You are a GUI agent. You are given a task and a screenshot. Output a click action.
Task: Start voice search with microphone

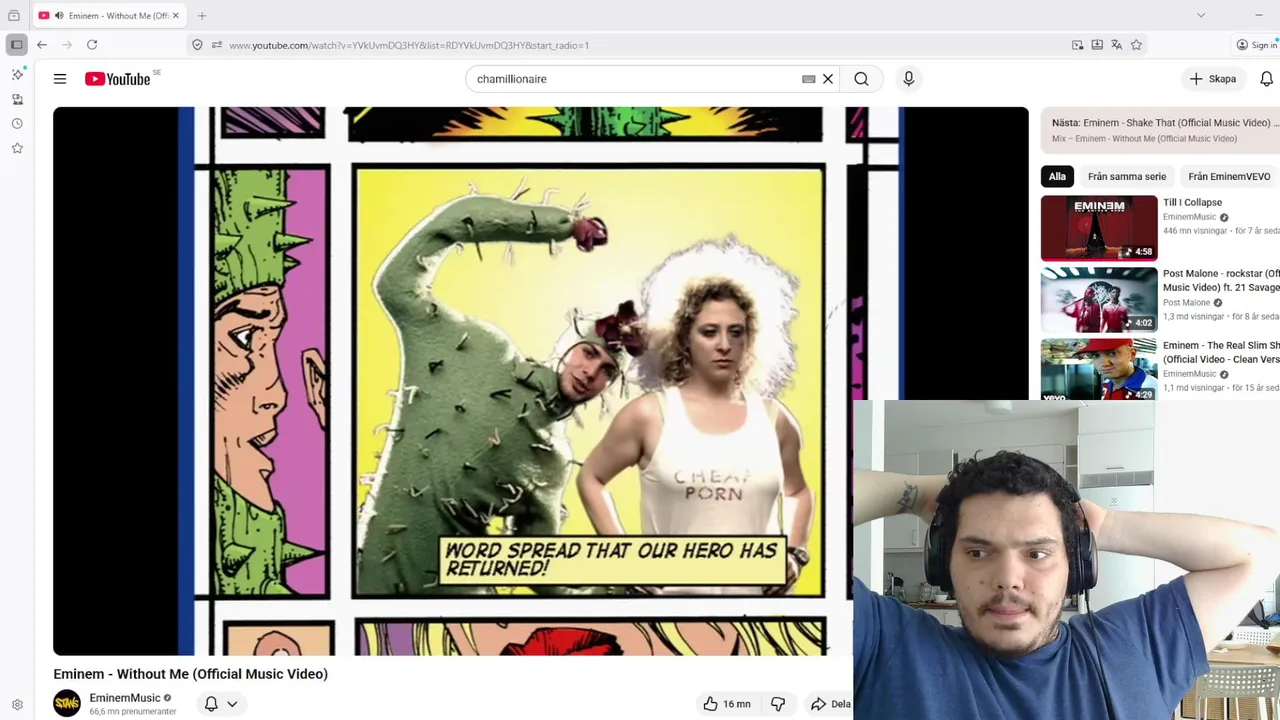pyautogui.click(x=908, y=79)
